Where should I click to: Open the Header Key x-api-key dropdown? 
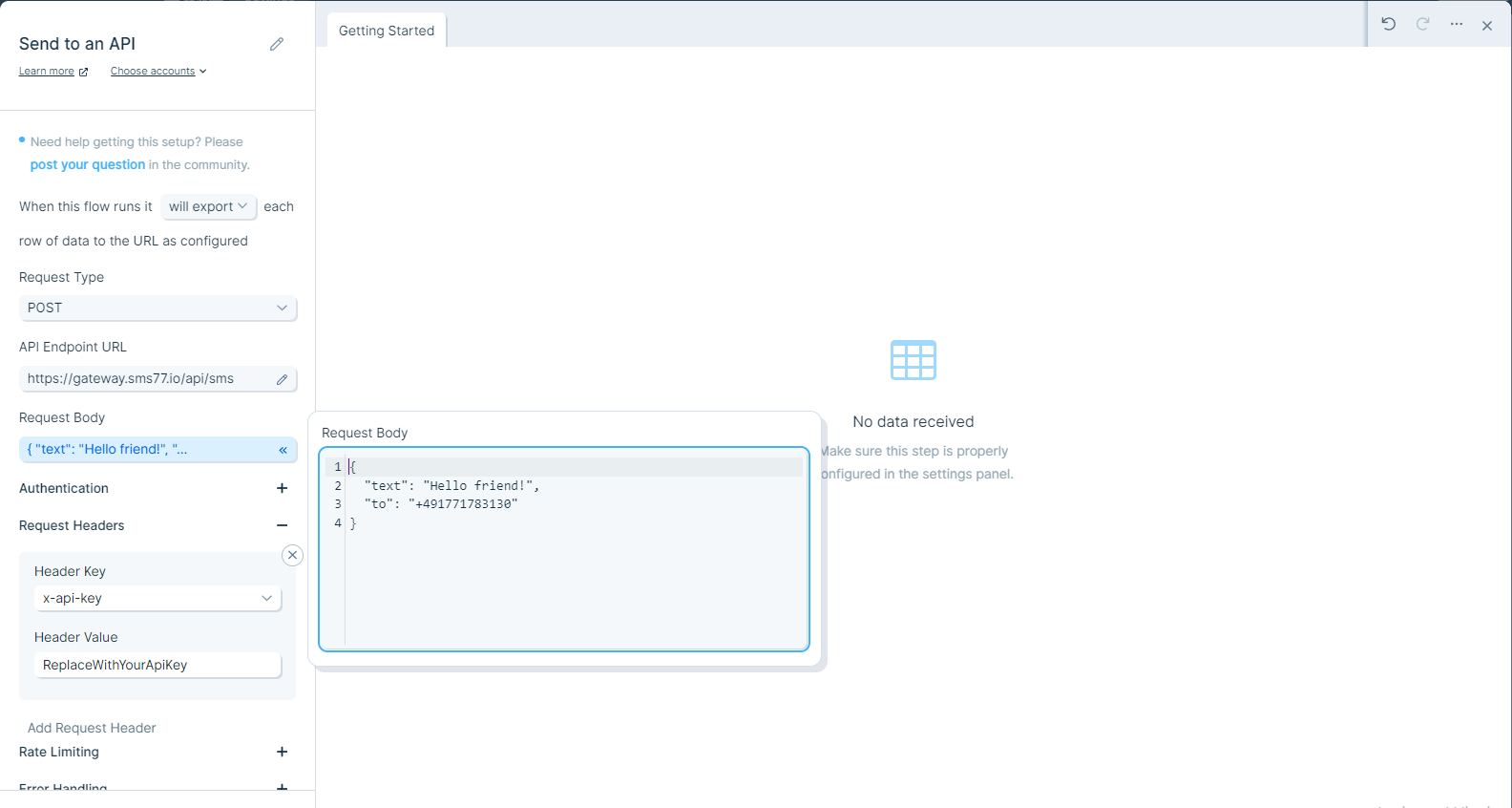157,598
